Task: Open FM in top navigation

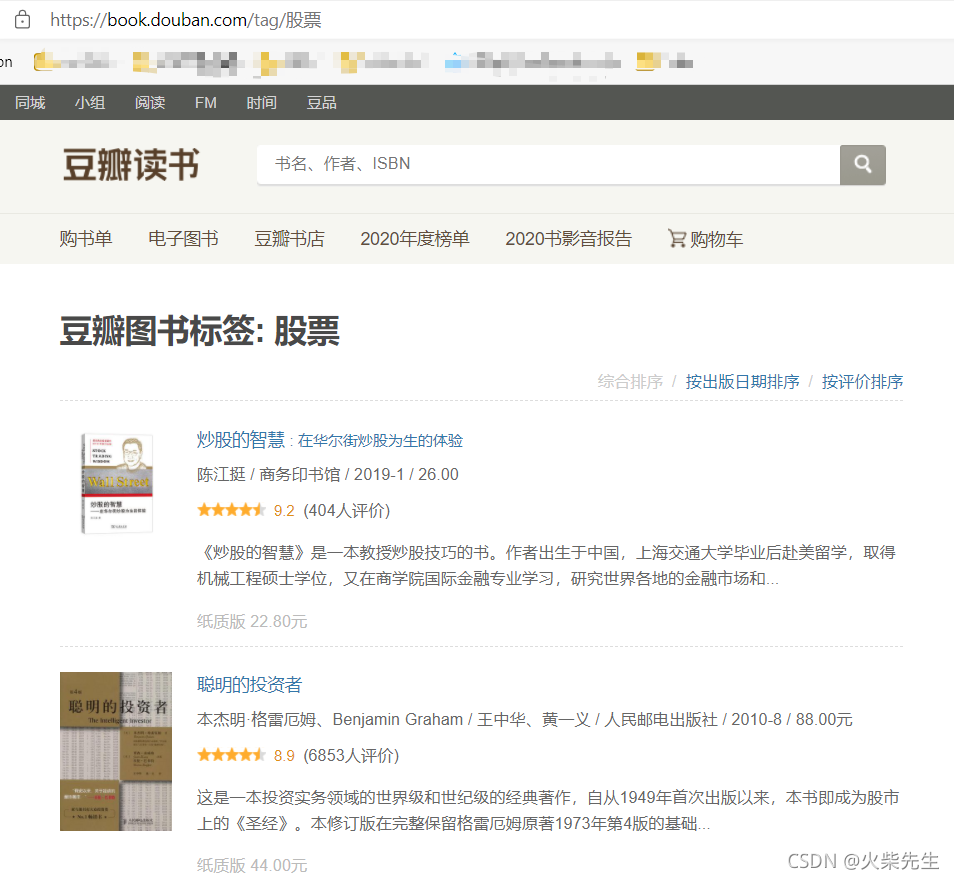Action: pyautogui.click(x=205, y=103)
